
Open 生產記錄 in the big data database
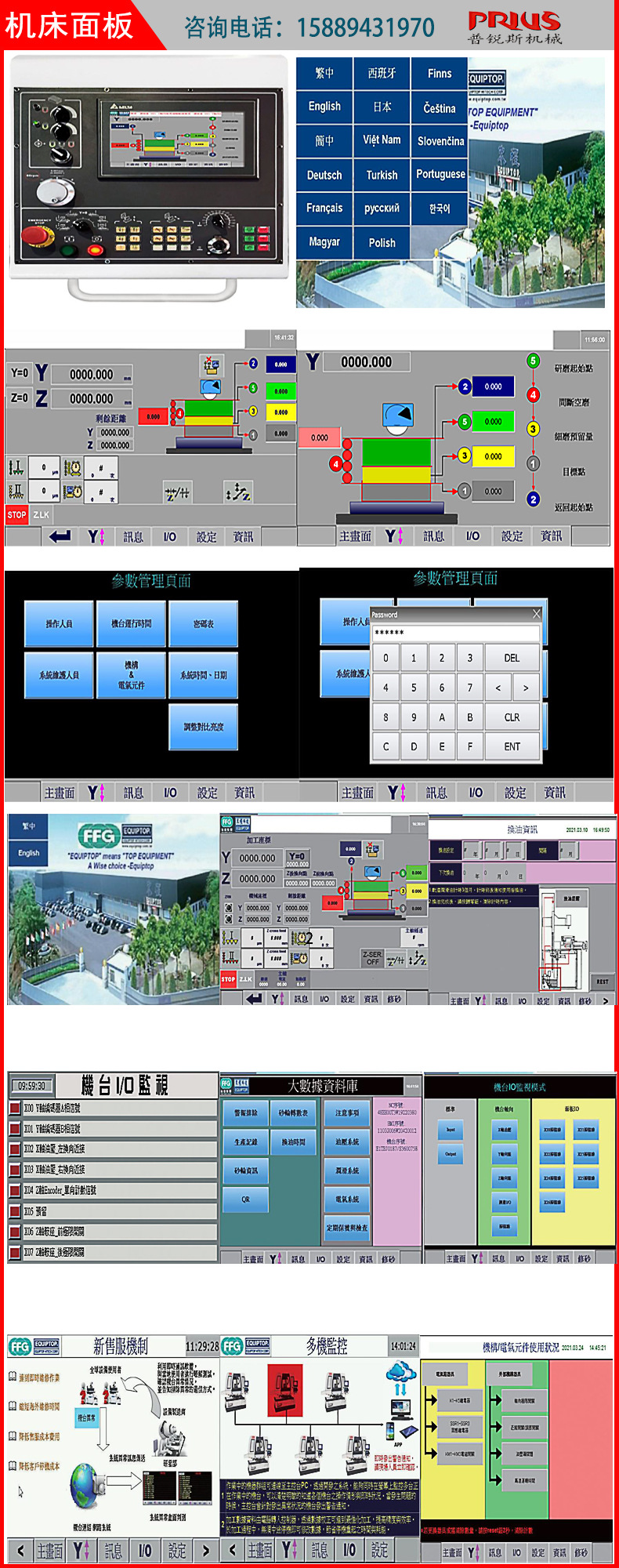[x=246, y=1142]
